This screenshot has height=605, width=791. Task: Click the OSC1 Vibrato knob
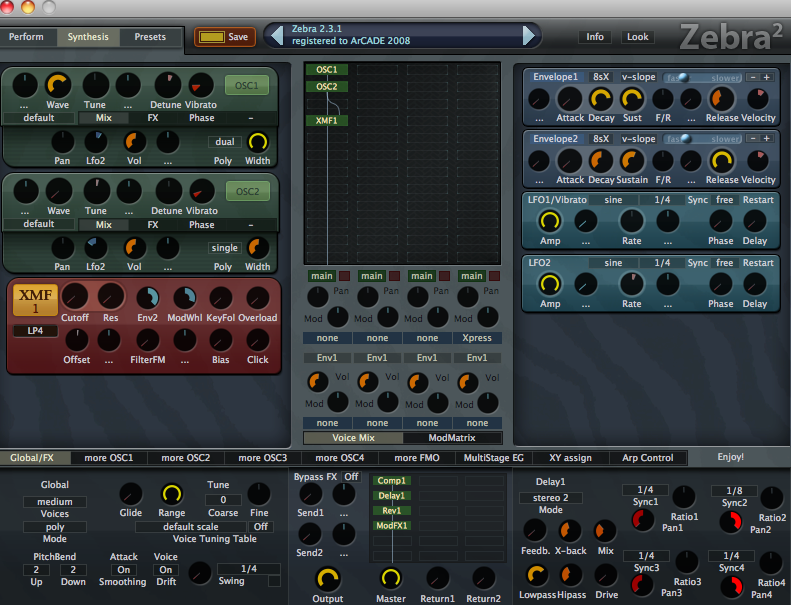(201, 85)
